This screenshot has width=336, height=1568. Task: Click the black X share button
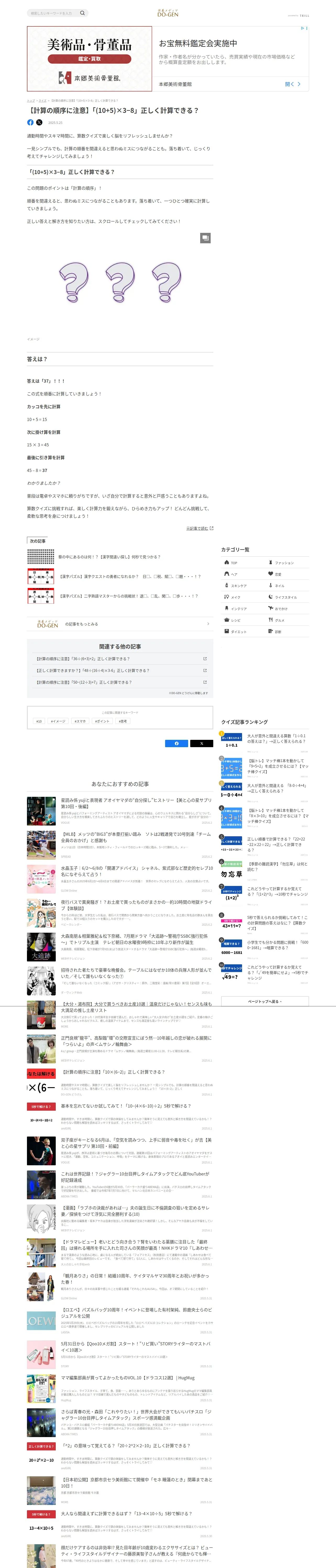[202, 743]
